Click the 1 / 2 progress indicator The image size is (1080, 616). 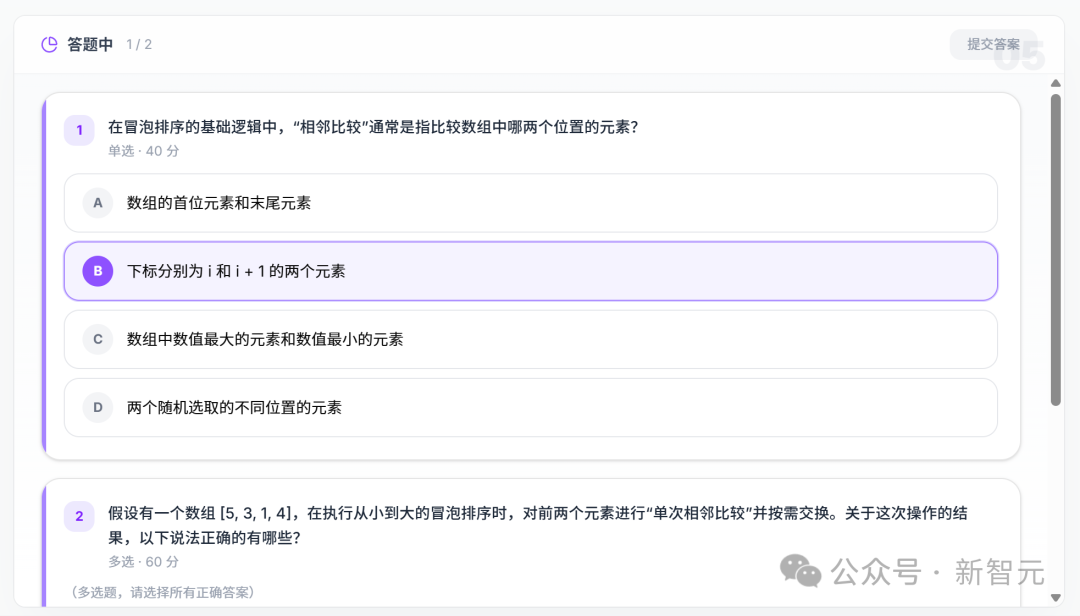pos(137,44)
